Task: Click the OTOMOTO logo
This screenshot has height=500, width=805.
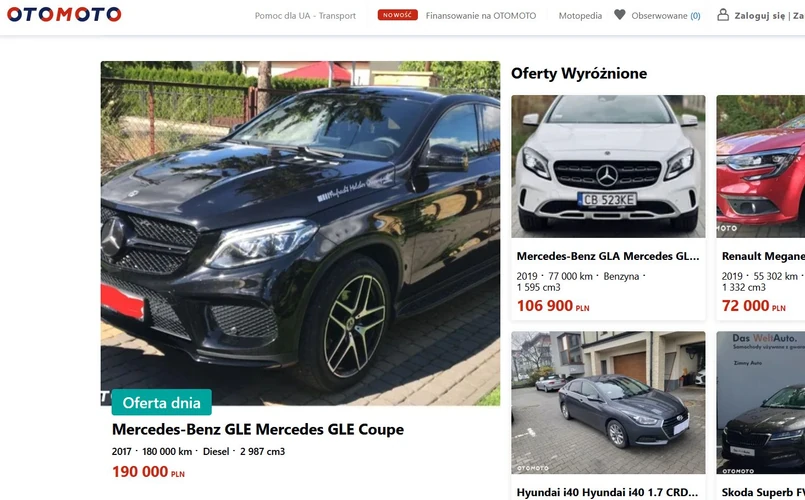Action: pos(64,14)
